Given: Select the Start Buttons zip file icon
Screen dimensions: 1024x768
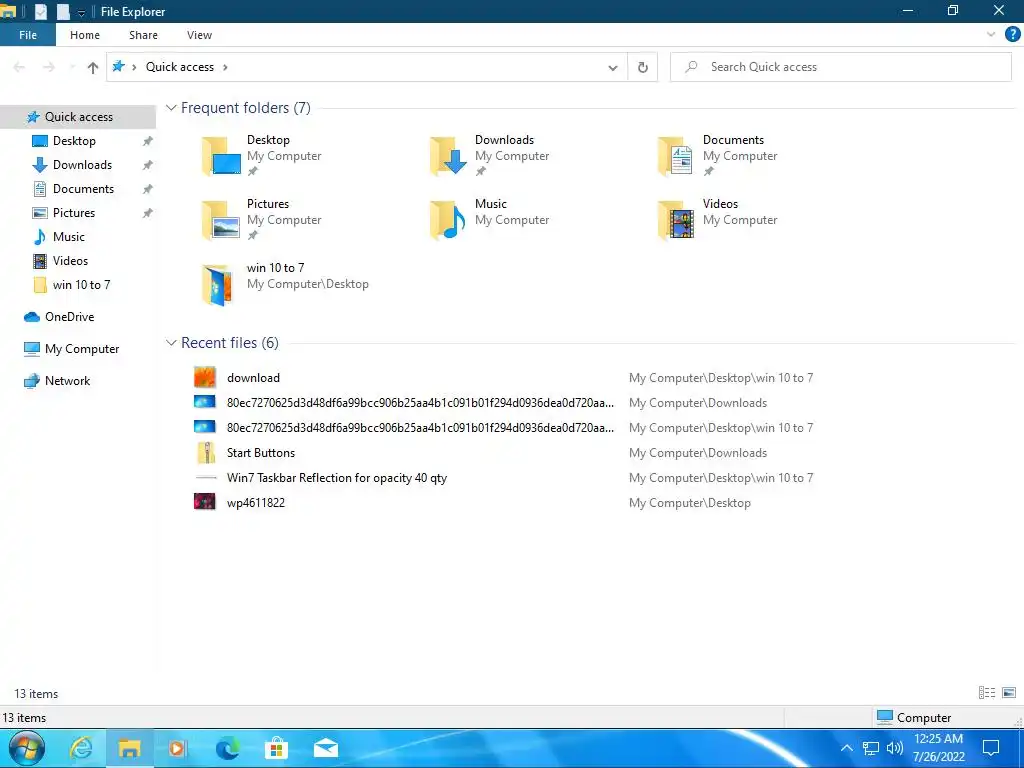Looking at the screenshot, I should click(206, 453).
